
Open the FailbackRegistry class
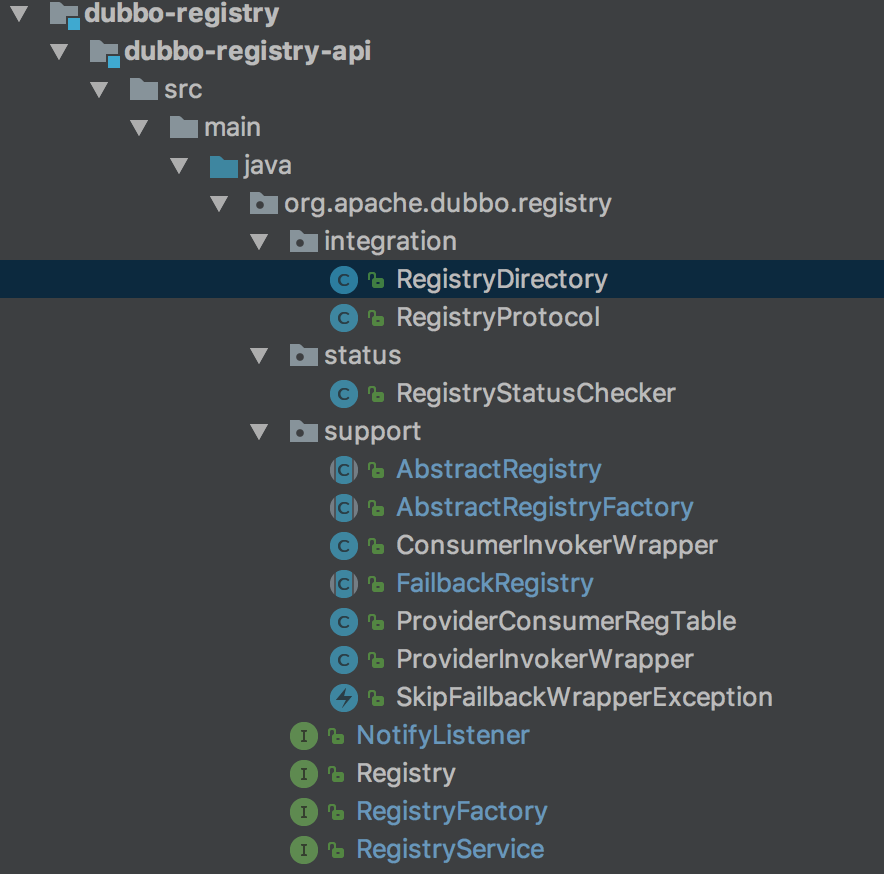click(x=495, y=584)
